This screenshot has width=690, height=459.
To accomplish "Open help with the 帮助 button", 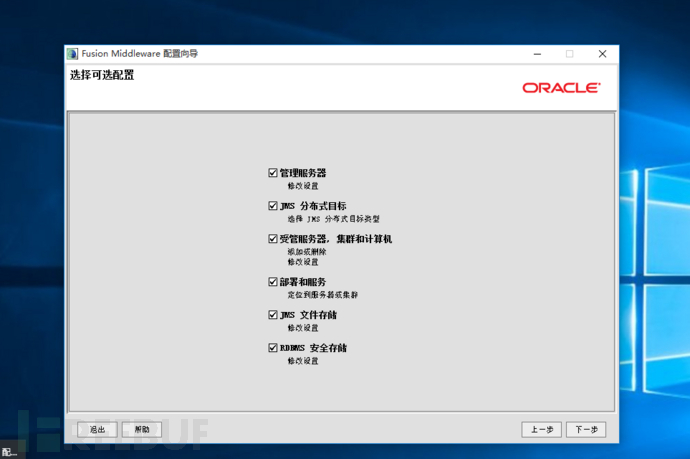I will tap(142, 430).
